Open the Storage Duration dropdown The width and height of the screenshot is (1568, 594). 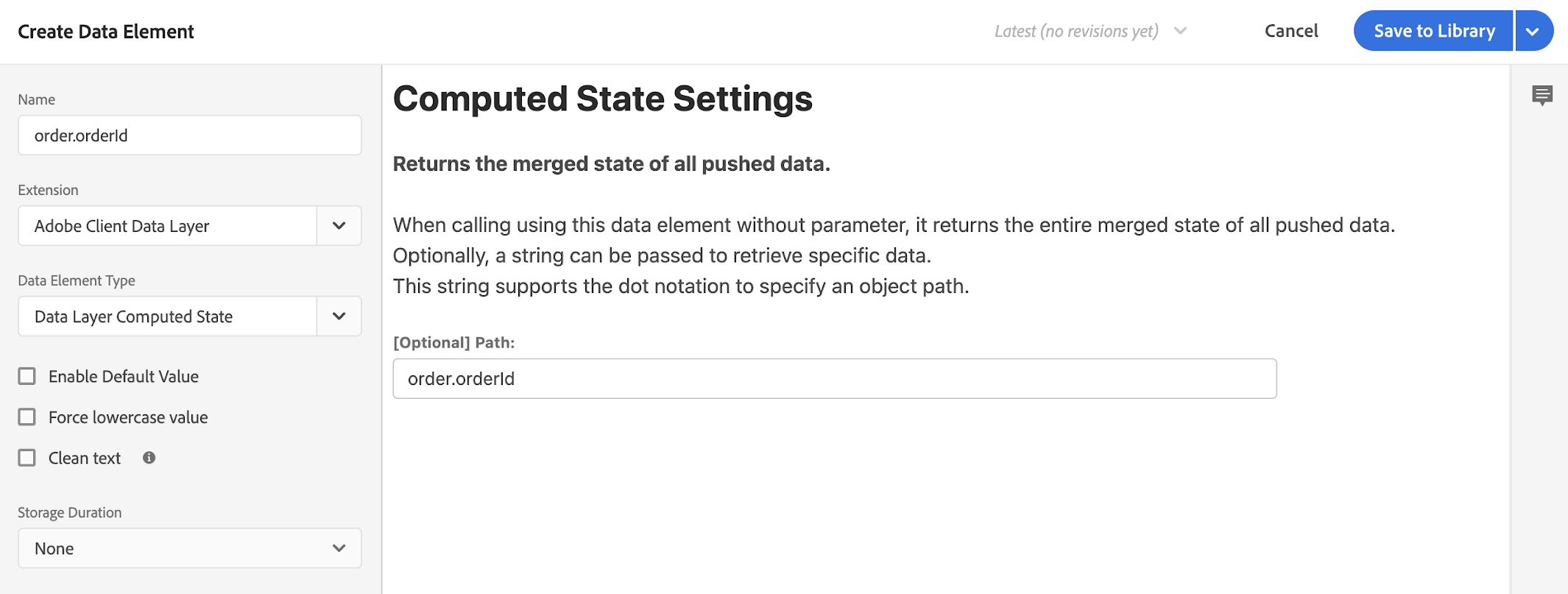pyautogui.click(x=190, y=548)
